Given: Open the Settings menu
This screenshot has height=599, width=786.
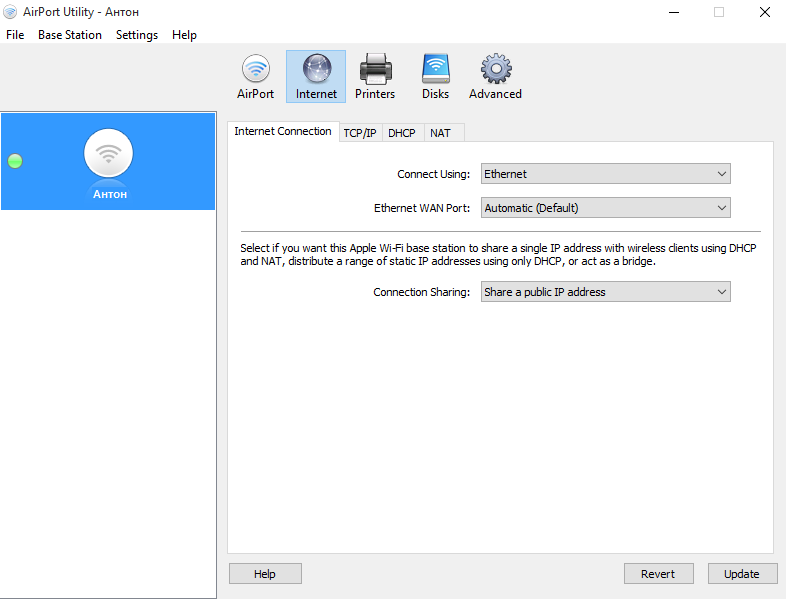Looking at the screenshot, I should click(x=137, y=35).
